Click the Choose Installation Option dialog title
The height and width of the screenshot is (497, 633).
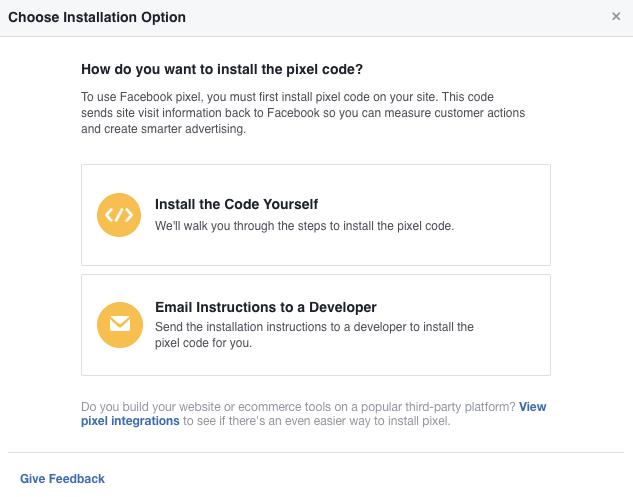97,17
